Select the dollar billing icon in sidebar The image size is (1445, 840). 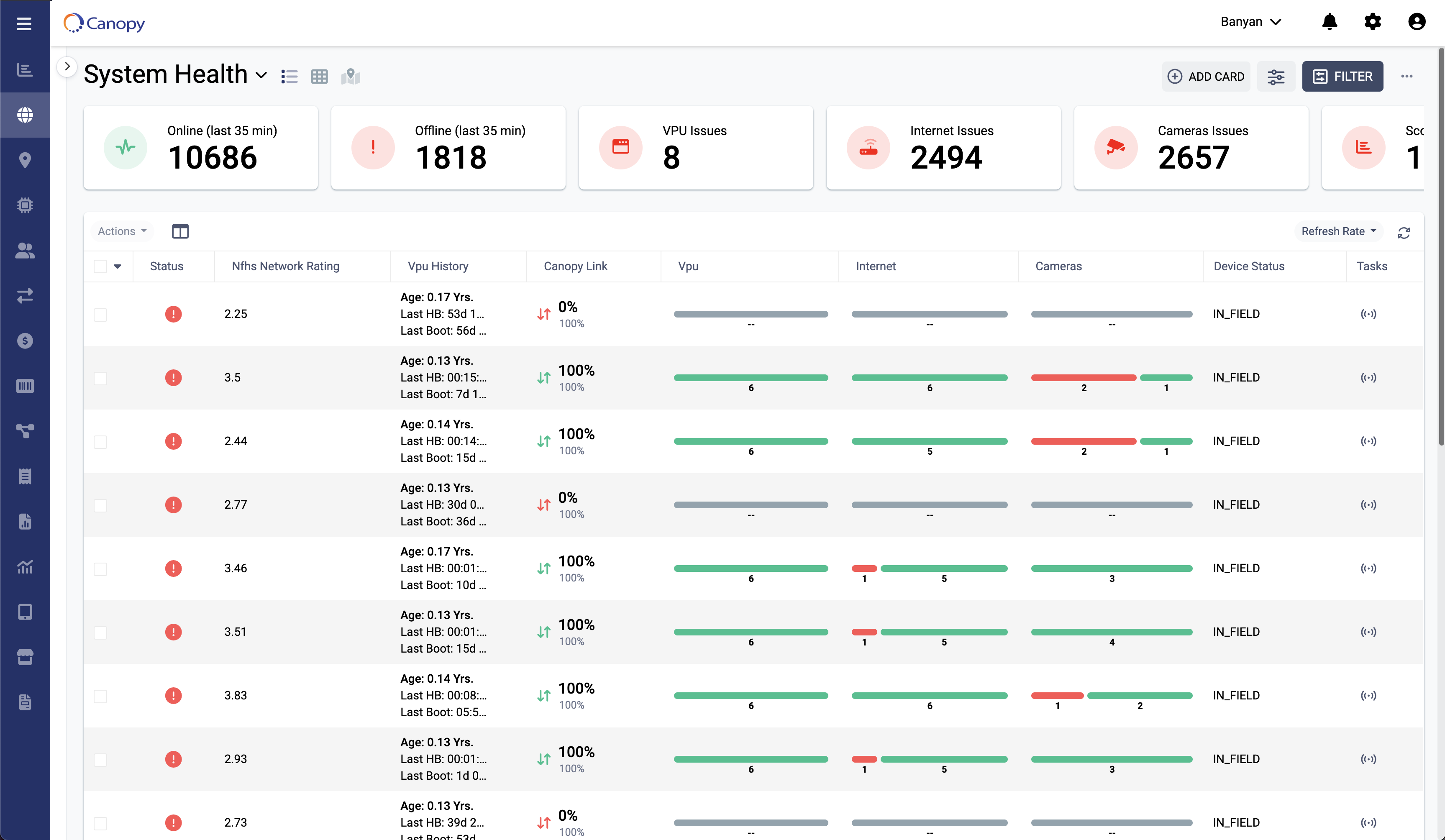pyautogui.click(x=25, y=341)
